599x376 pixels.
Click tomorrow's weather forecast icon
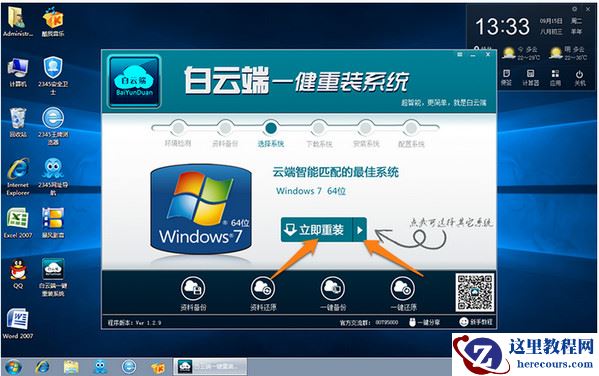pyautogui.click(x=556, y=53)
